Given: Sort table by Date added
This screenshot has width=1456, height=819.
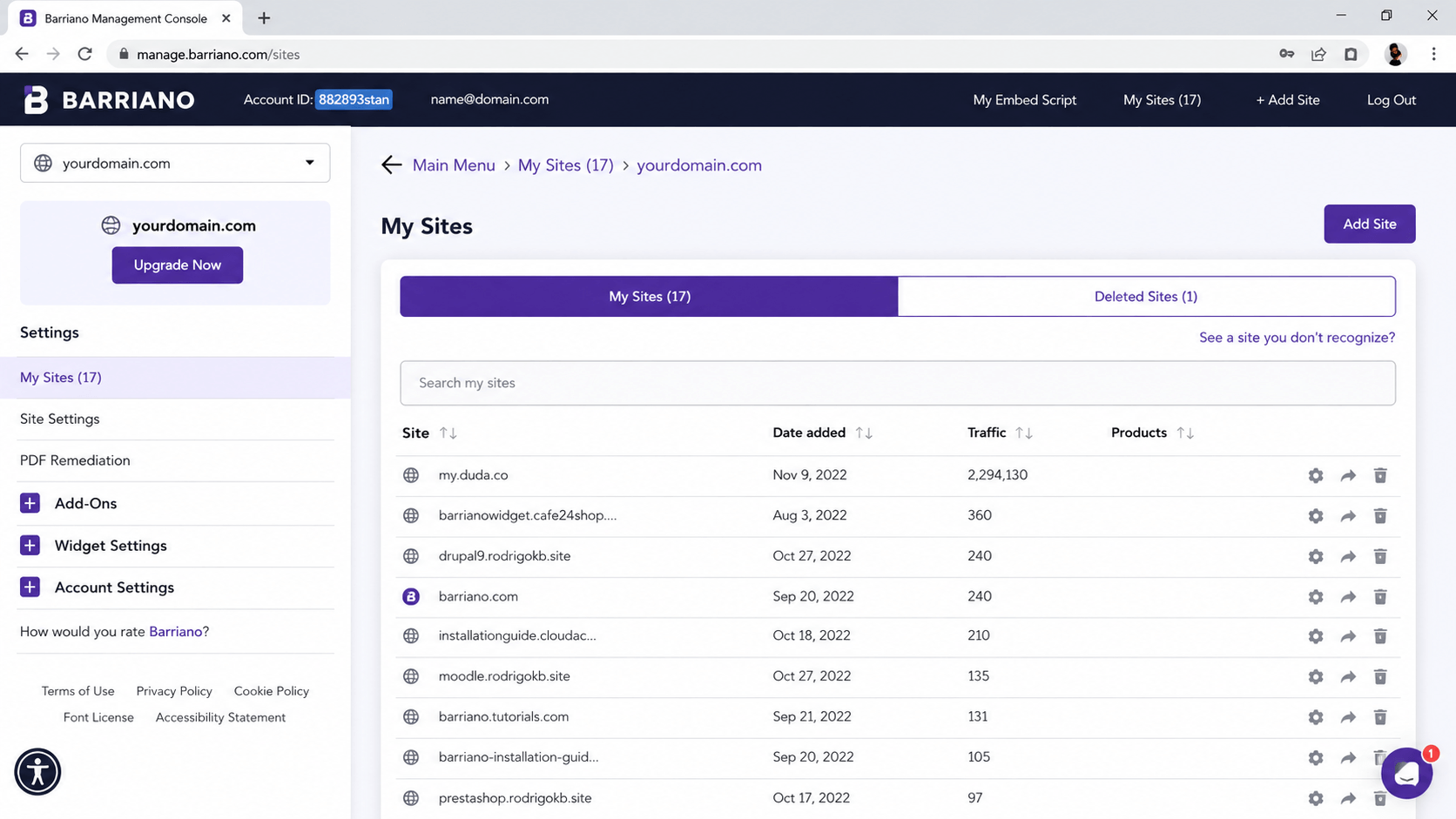Looking at the screenshot, I should click(864, 433).
